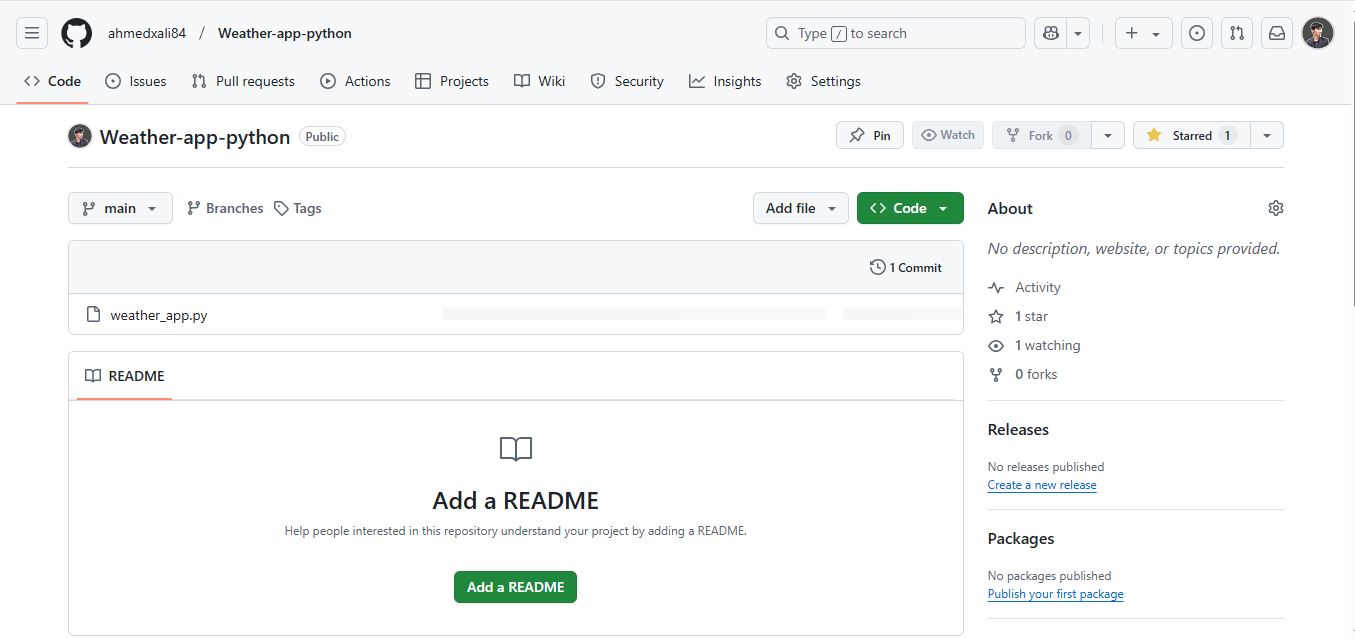Expand the main branch dropdown

(120, 208)
